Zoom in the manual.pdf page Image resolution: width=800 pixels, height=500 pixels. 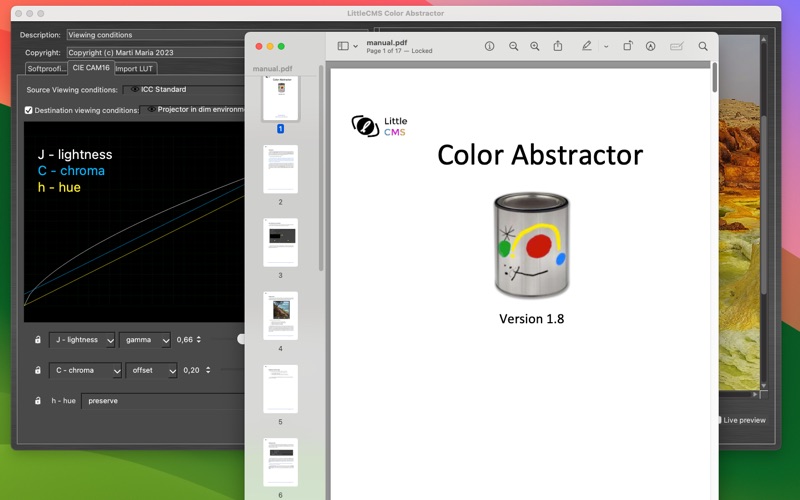click(x=535, y=46)
